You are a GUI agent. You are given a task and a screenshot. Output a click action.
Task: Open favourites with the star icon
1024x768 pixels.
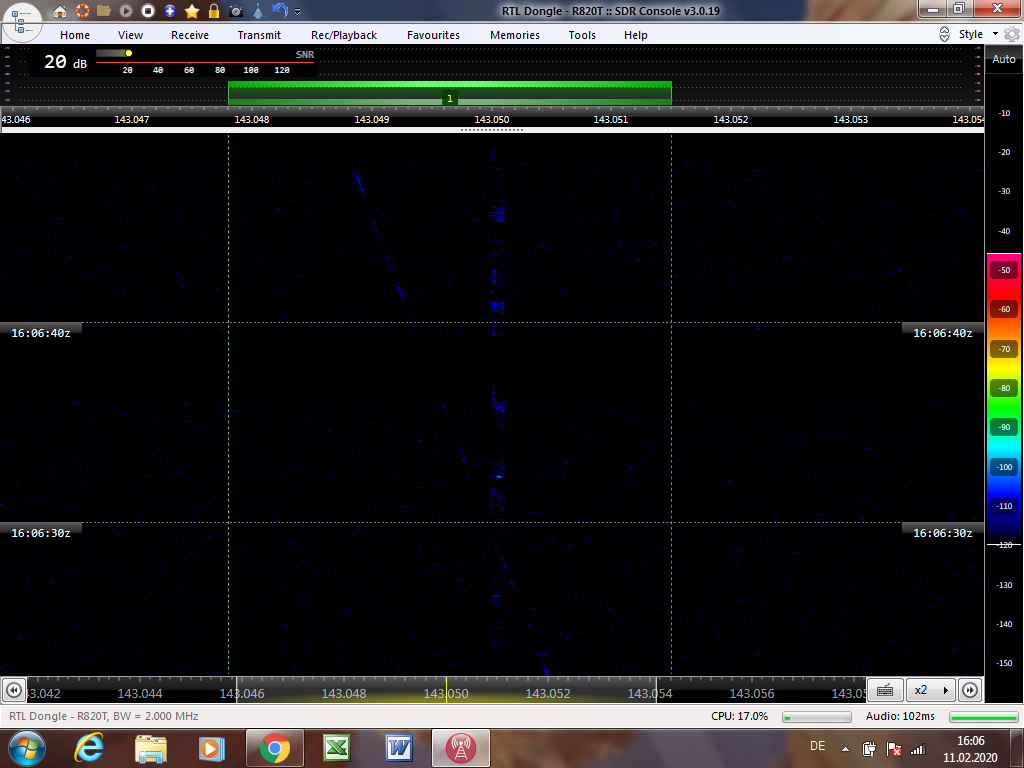(x=192, y=11)
